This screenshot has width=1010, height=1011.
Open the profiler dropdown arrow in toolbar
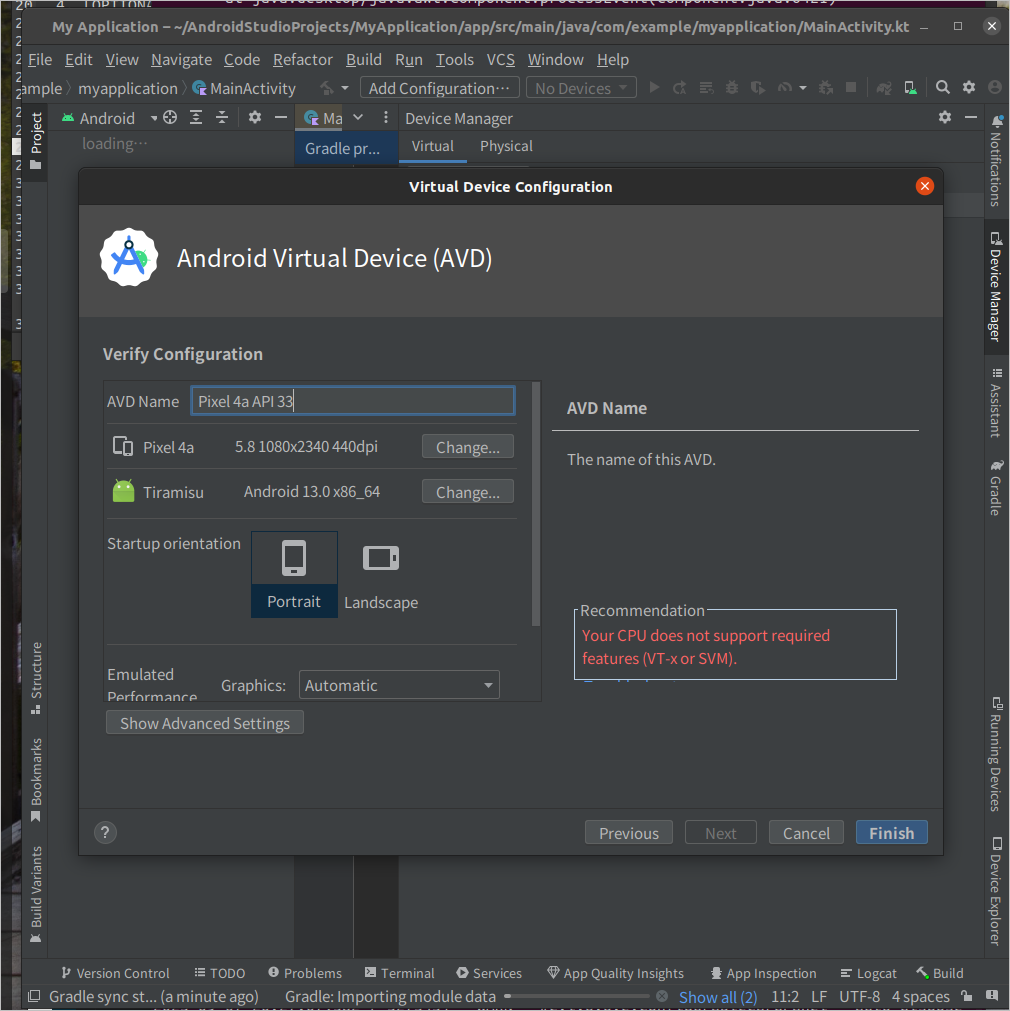803,88
